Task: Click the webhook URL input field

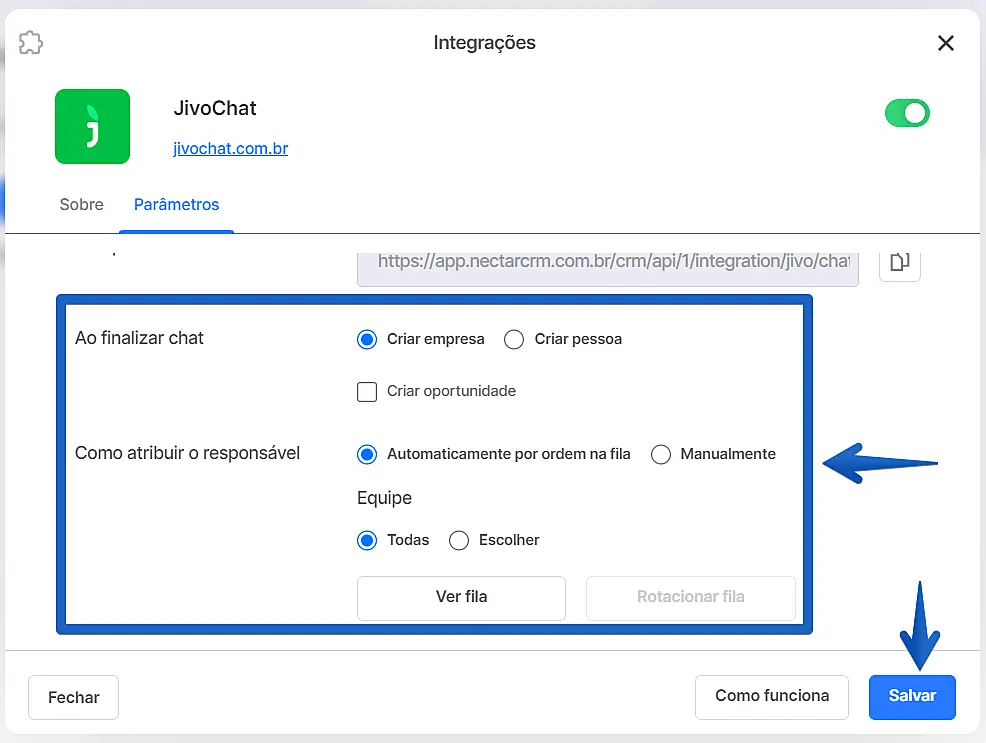Action: tap(607, 262)
